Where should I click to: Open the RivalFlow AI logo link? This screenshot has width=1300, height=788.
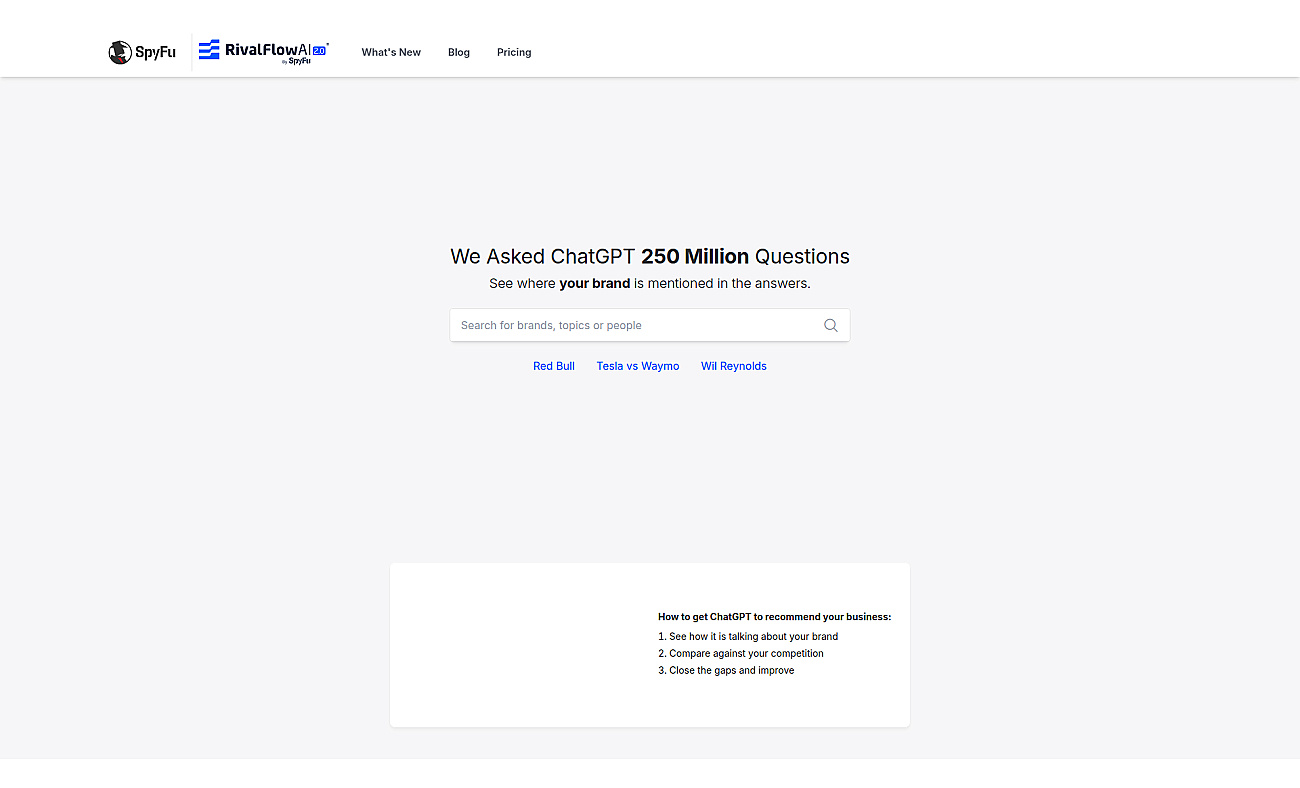coord(264,52)
